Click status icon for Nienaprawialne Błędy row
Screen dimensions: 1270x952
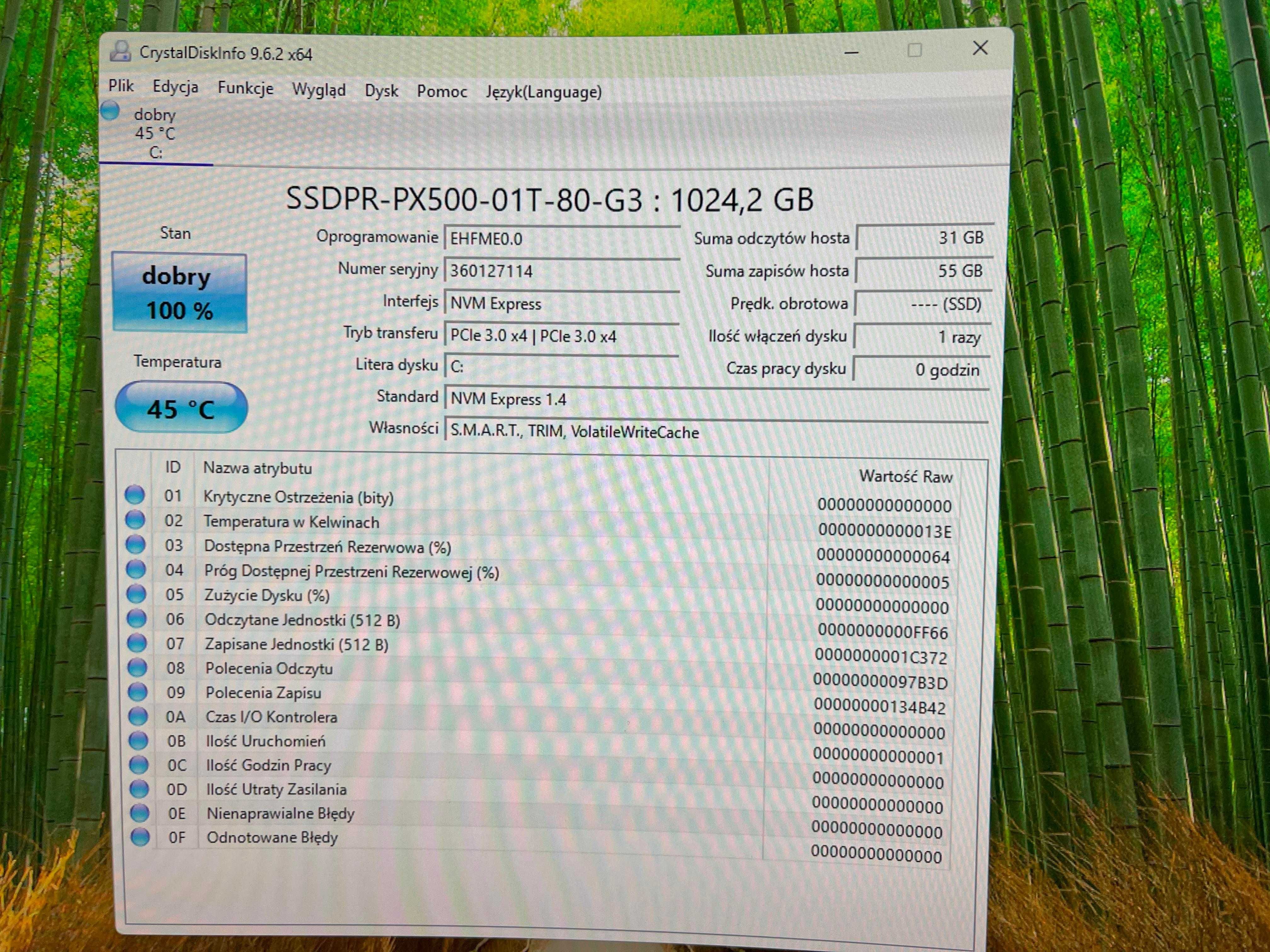[140, 813]
